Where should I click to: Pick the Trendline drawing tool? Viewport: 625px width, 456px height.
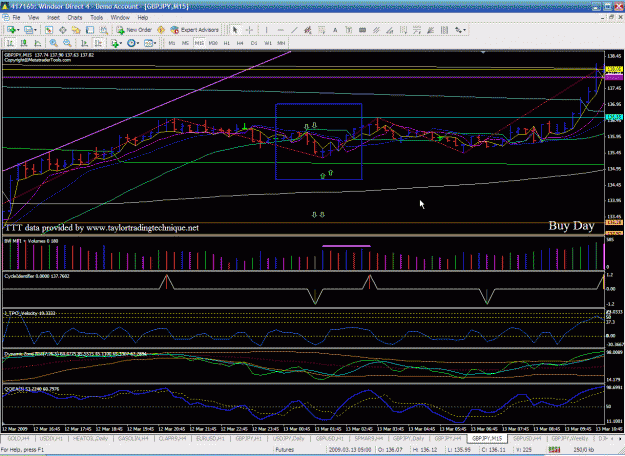(x=294, y=30)
